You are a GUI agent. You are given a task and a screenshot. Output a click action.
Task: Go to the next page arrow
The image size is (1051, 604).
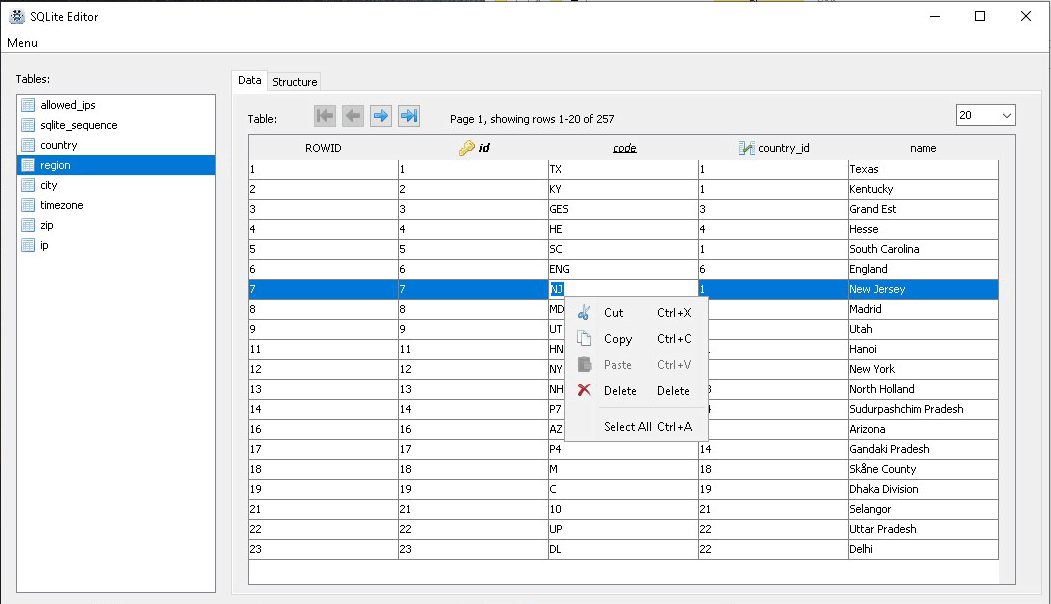pyautogui.click(x=380, y=116)
